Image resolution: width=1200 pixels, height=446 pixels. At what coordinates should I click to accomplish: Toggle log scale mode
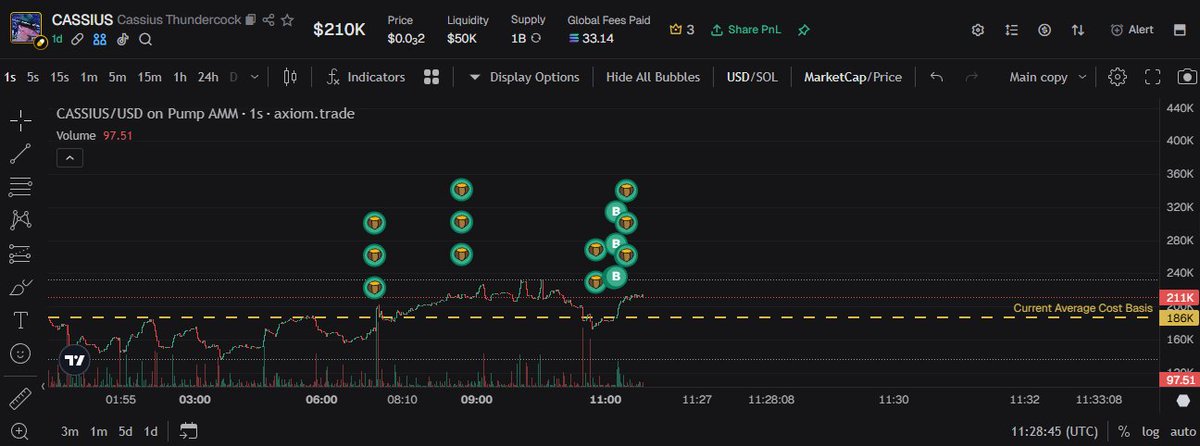click(x=1149, y=431)
